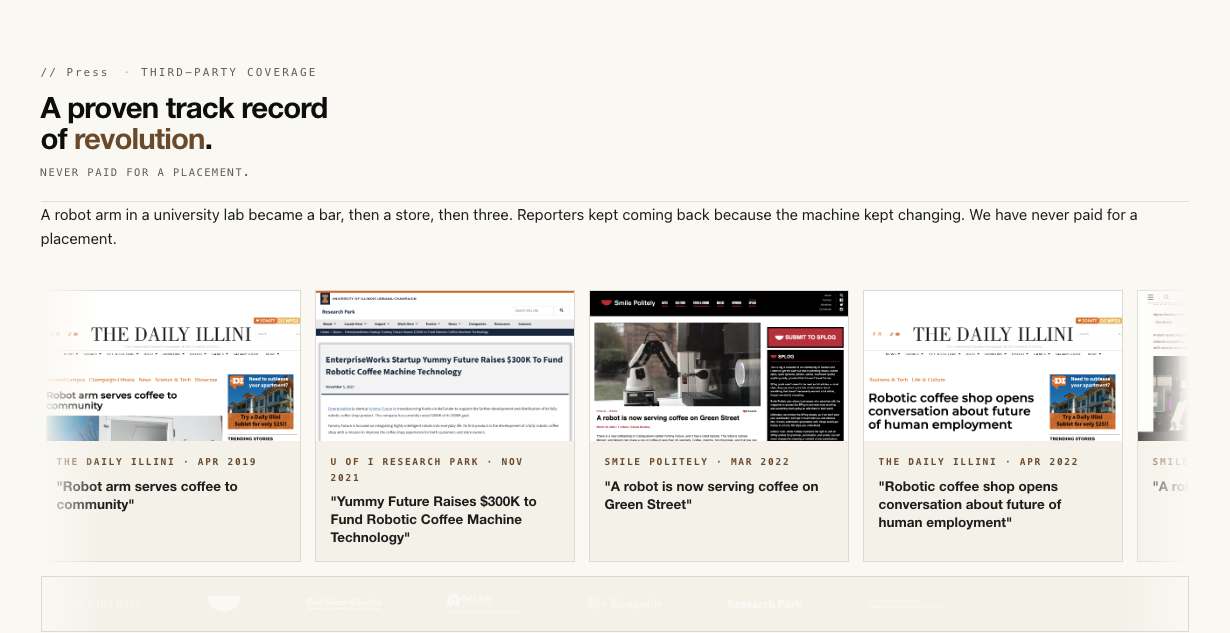1230x633 pixels.
Task: Open the partially visible fifth press card
Action: coord(1164,426)
